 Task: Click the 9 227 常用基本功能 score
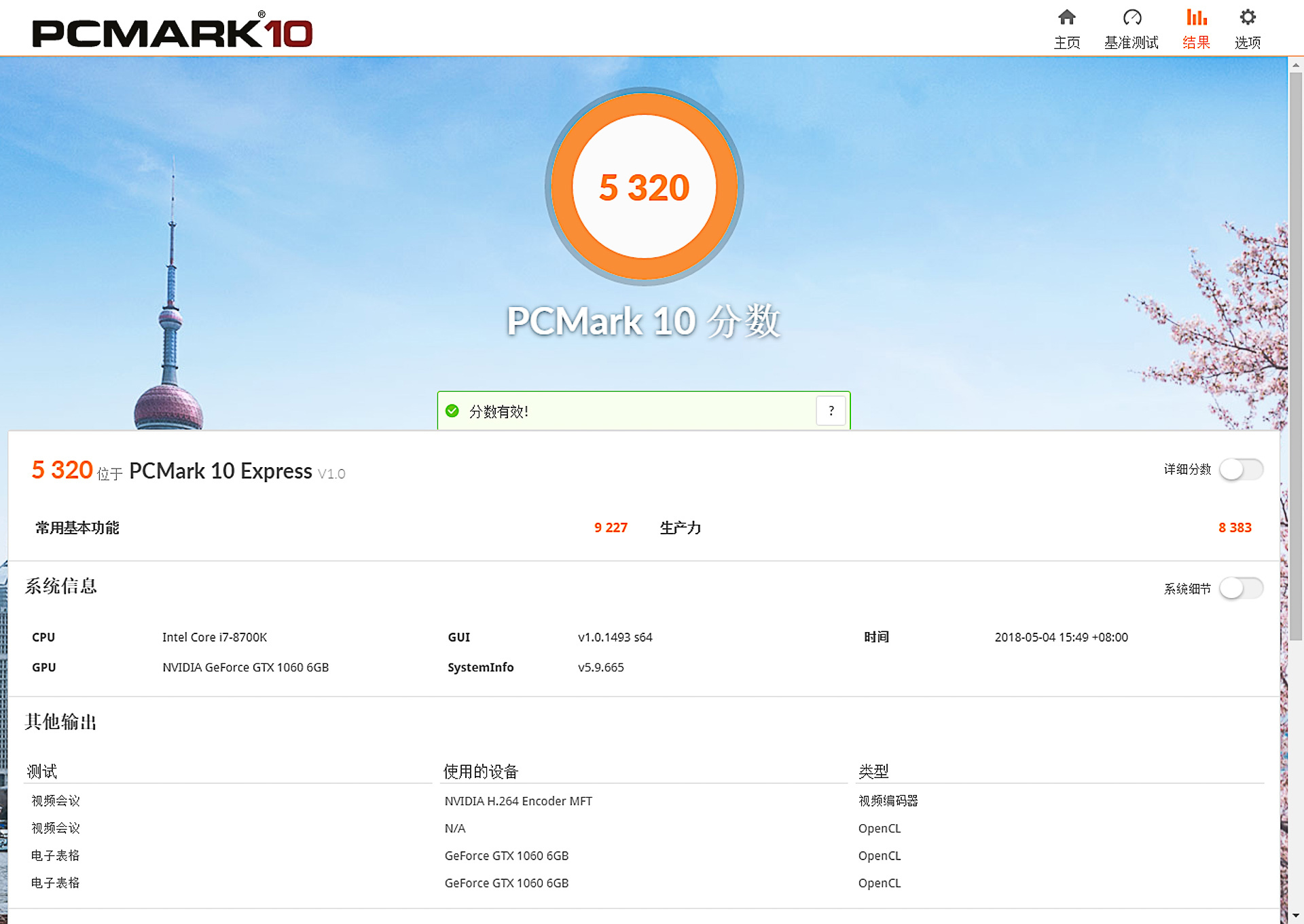611,528
